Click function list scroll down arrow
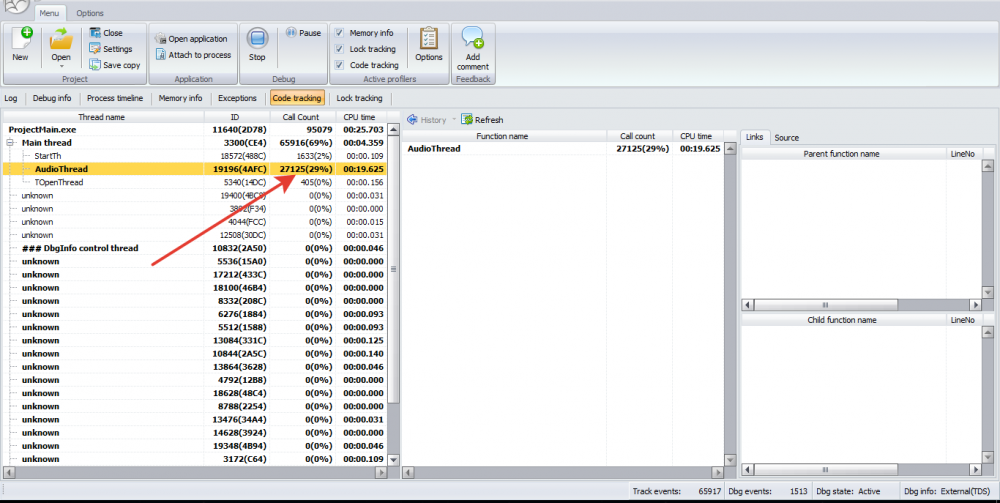The height and width of the screenshot is (503, 1000). pos(730,460)
